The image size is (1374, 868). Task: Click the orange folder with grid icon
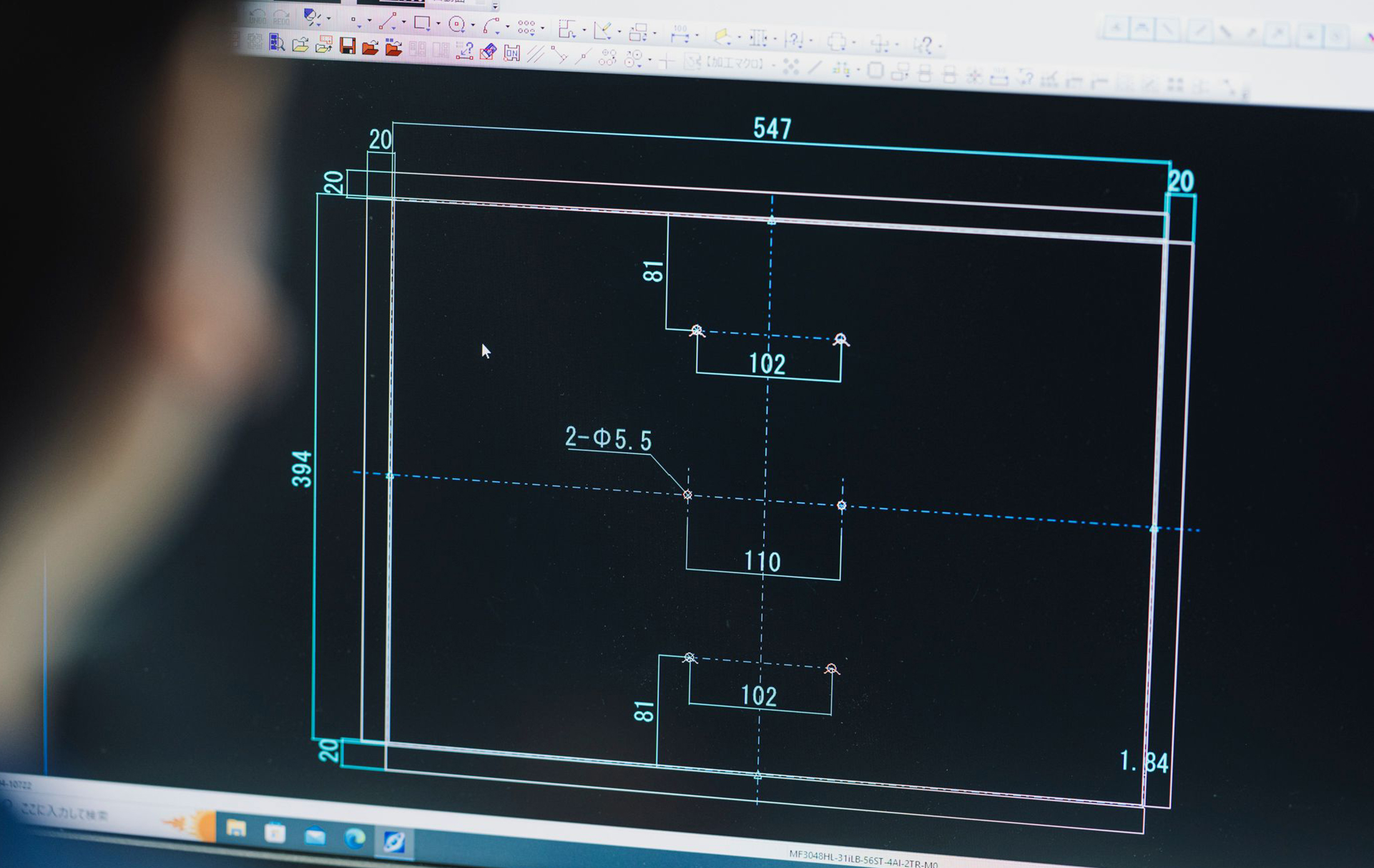(393, 47)
